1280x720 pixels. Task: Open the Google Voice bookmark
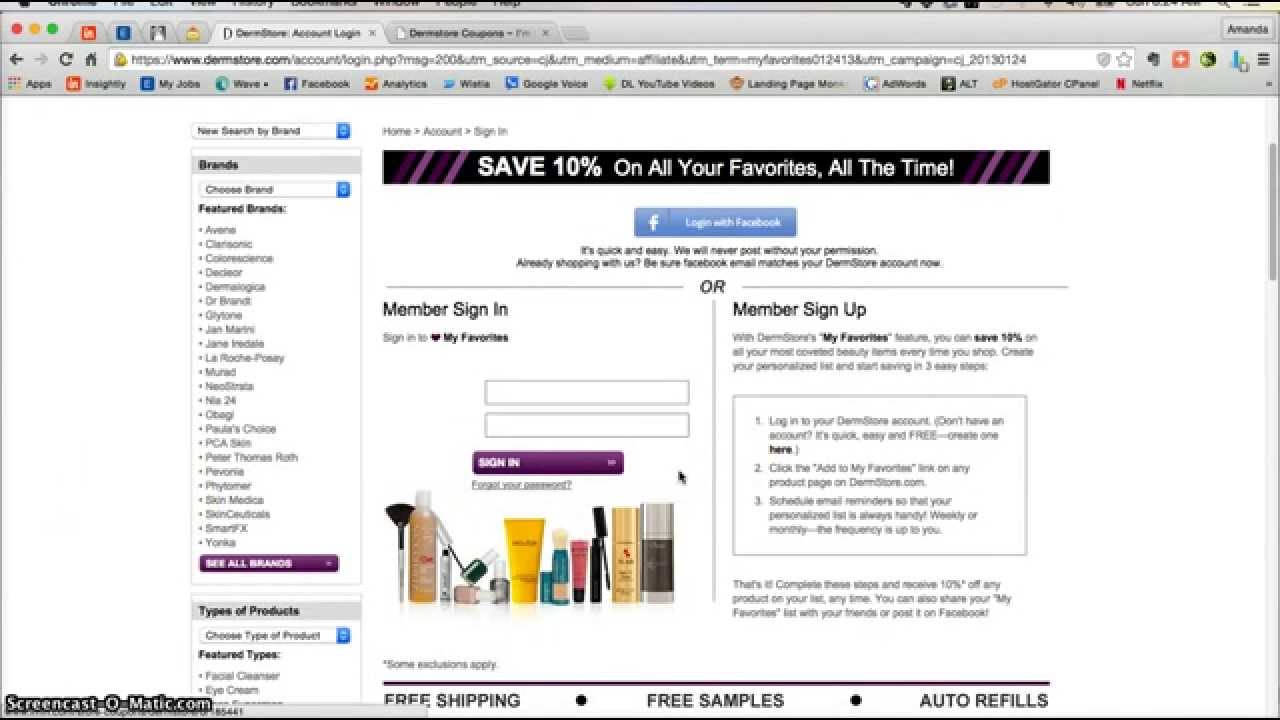tap(547, 84)
